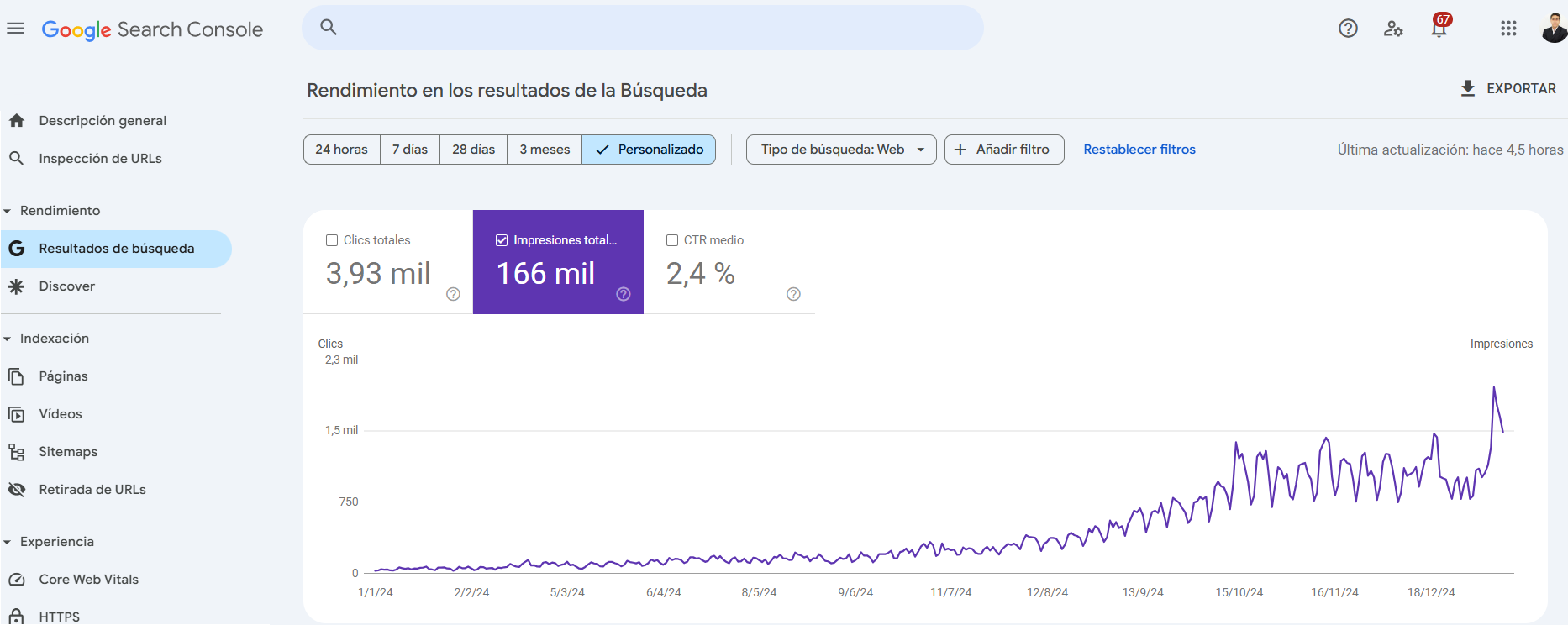
Task: Open the Tipo de búsqueda: Web dropdown
Action: 841,150
